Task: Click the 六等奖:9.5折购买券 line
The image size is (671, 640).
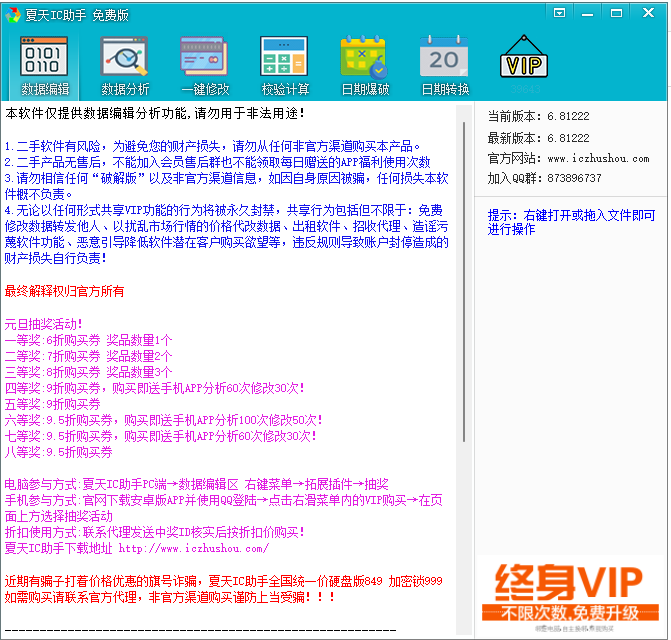Action: point(163,420)
